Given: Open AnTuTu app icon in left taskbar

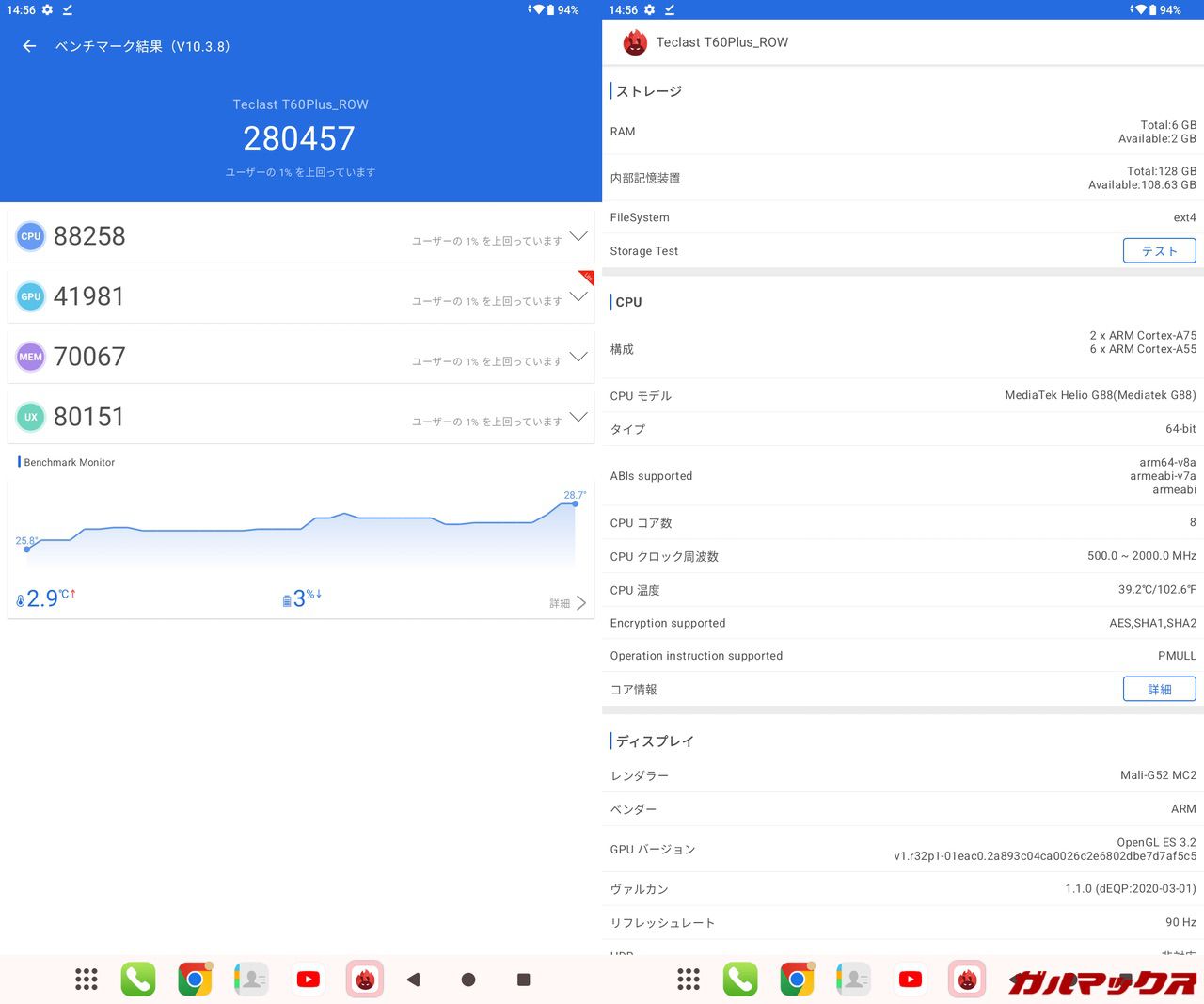Looking at the screenshot, I should click(x=365, y=980).
